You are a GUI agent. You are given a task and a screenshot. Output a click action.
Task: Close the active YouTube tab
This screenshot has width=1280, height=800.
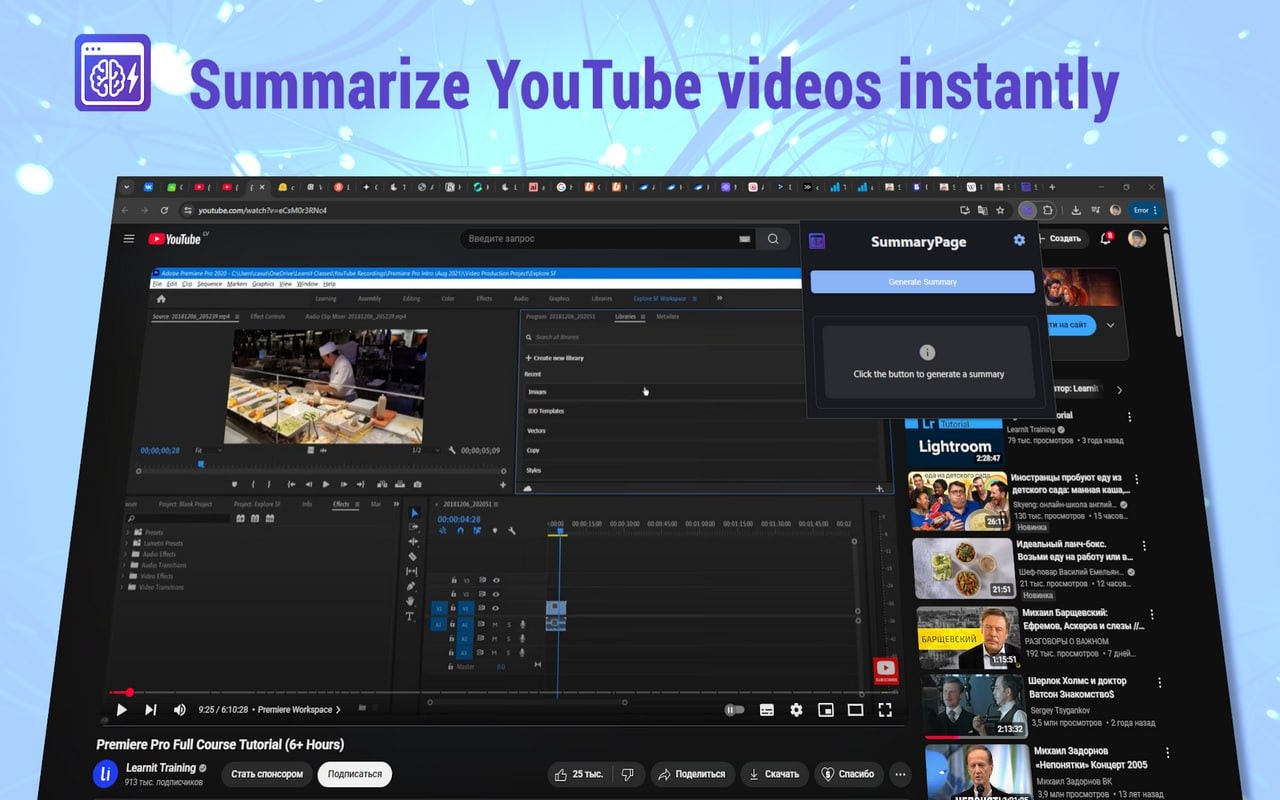pyautogui.click(x=263, y=187)
